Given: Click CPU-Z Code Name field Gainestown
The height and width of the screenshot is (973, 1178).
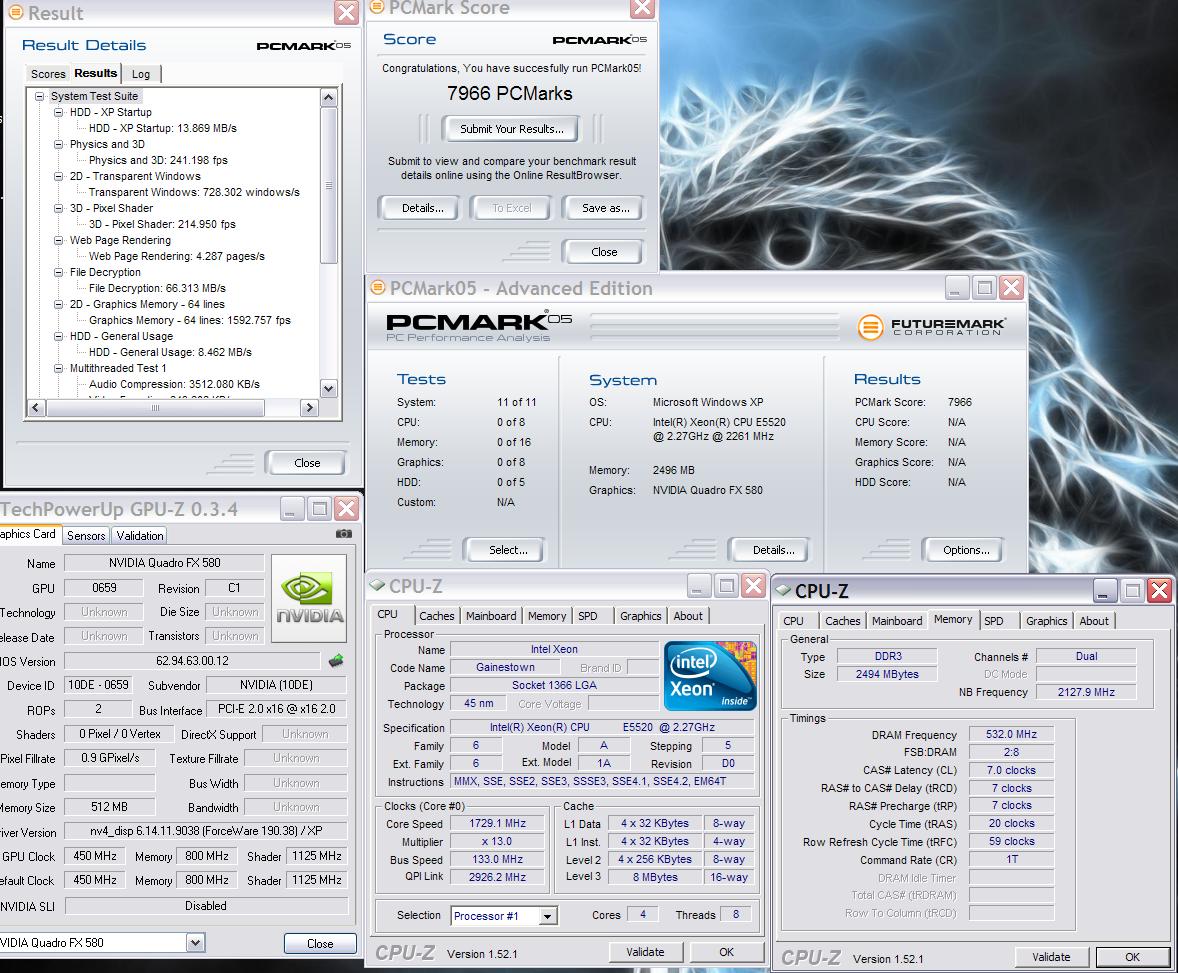Looking at the screenshot, I should pyautogui.click(x=506, y=667).
